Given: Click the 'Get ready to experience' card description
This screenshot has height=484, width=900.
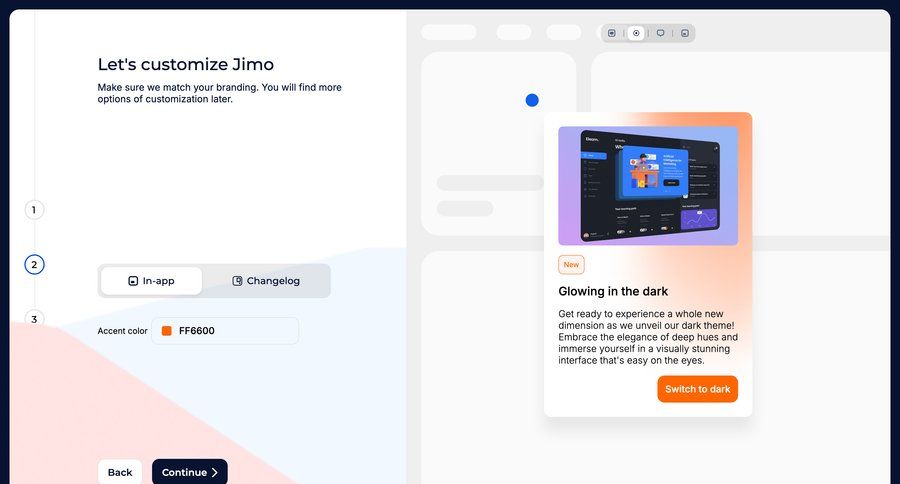Looking at the screenshot, I should [648, 337].
